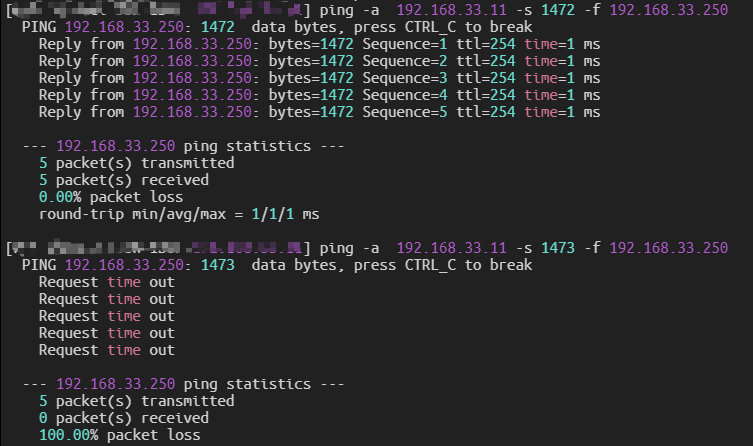The height and width of the screenshot is (446, 753).
Task: Click the first "ping statistics" header line
Action: 183,146
